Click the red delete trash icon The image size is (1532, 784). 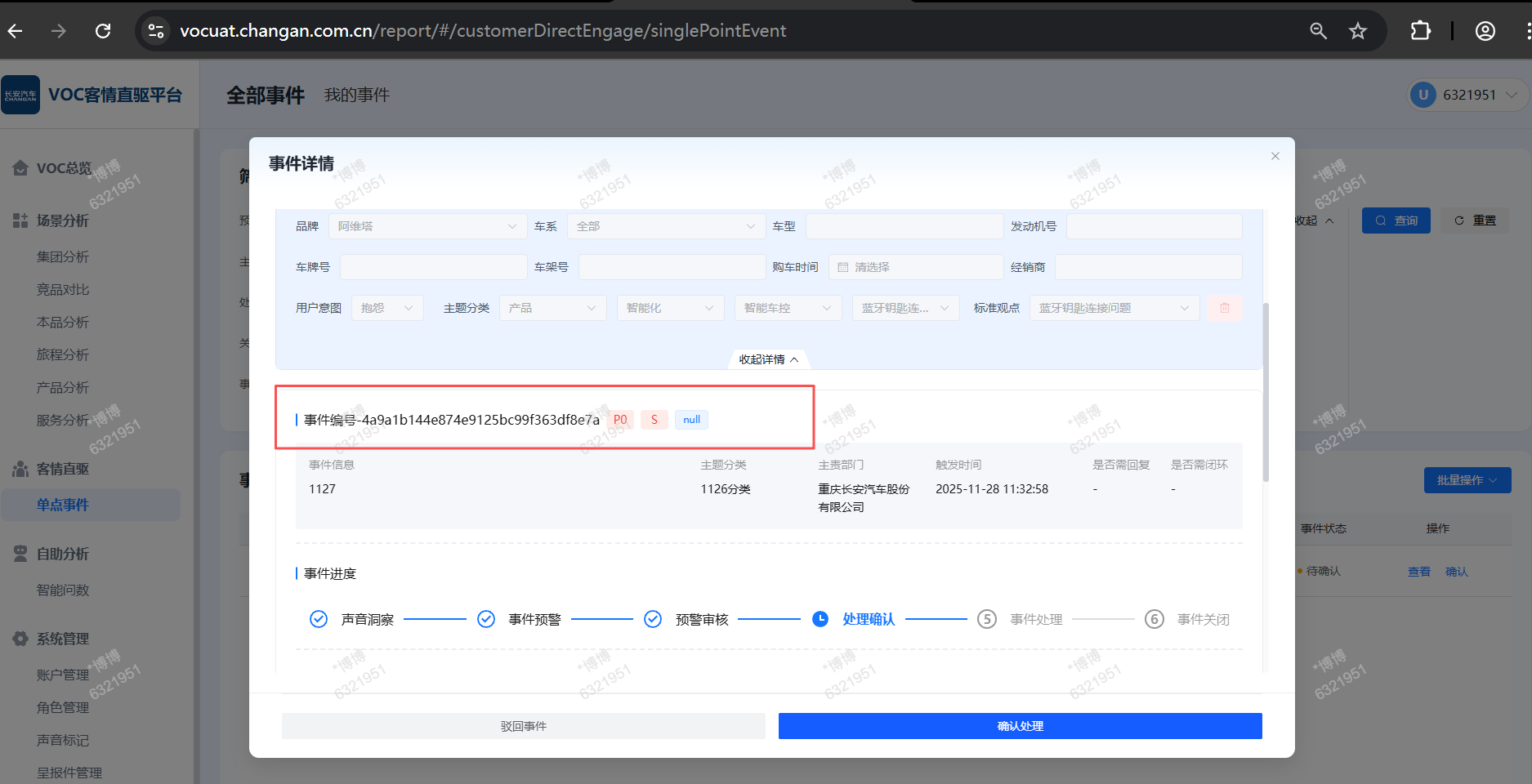click(x=1224, y=308)
